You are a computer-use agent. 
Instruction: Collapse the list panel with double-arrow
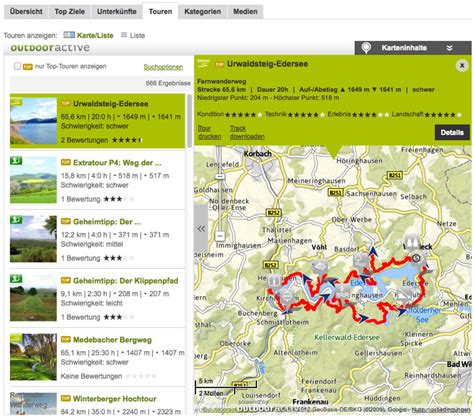tap(201, 229)
